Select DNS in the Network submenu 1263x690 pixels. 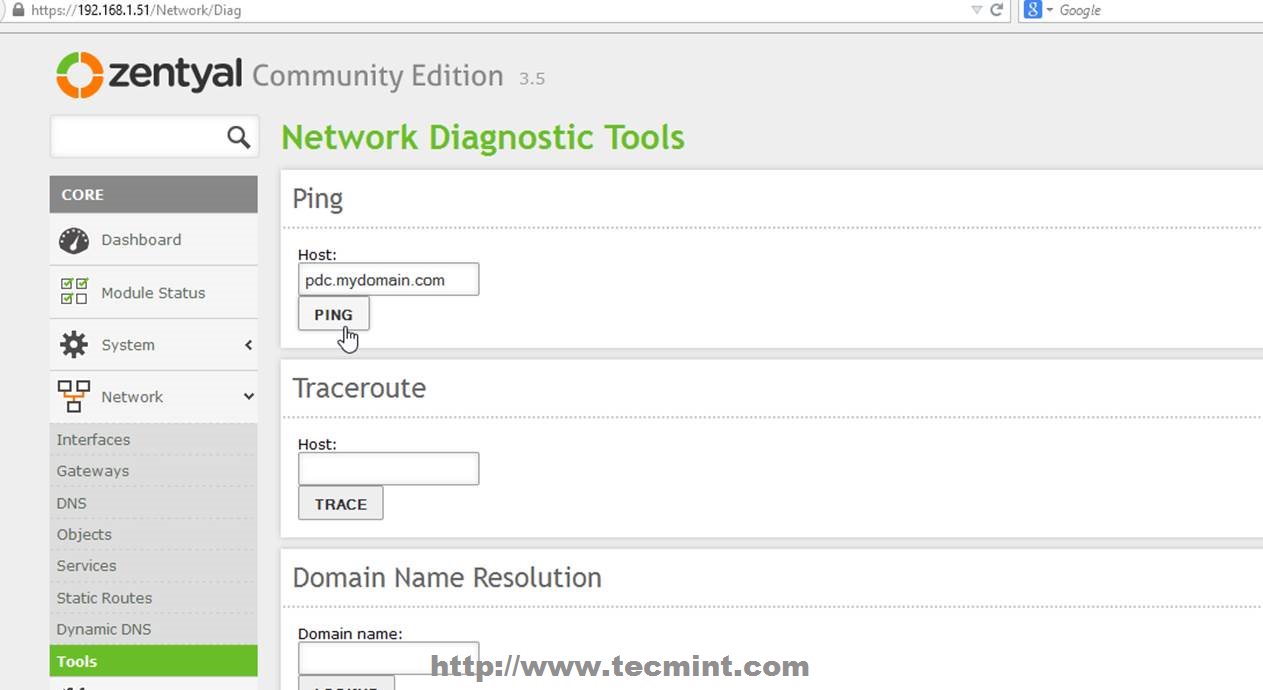(x=72, y=503)
